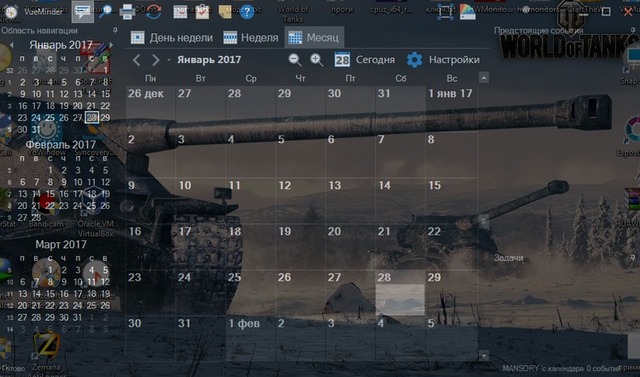
Task: Pin the Область навигации panel
Action: pyautogui.click(x=115, y=30)
